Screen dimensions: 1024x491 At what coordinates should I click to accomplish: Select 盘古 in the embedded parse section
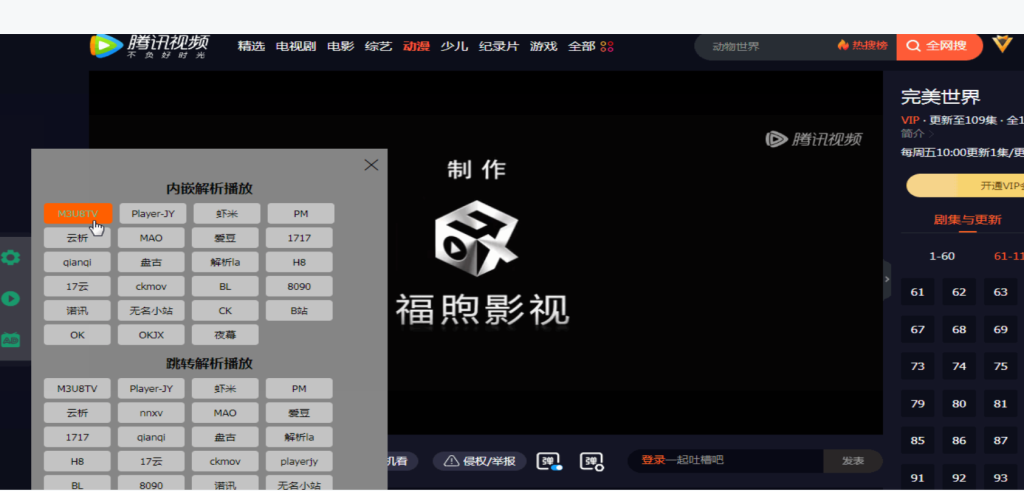click(x=152, y=262)
